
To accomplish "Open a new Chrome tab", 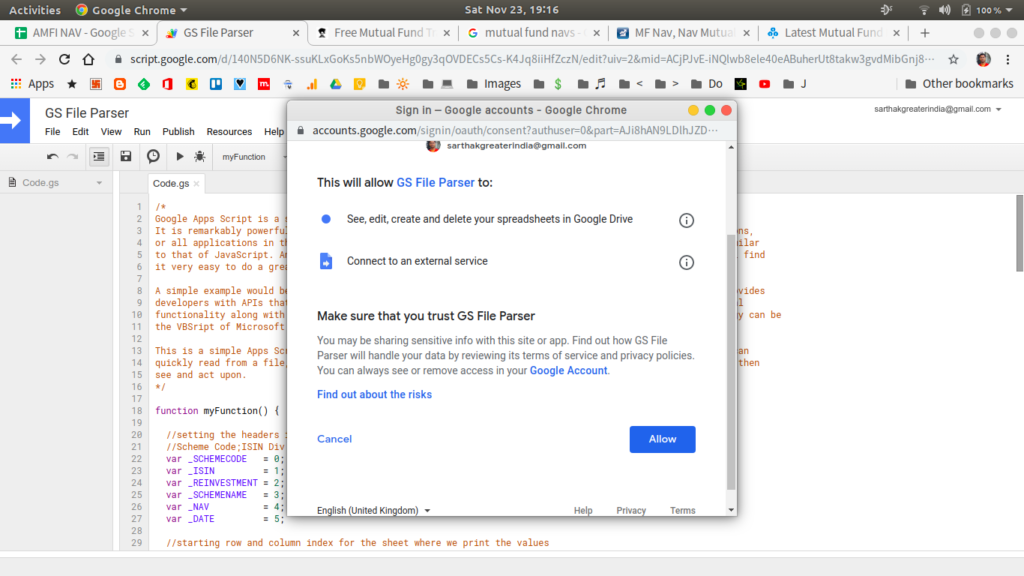I will coord(924,33).
